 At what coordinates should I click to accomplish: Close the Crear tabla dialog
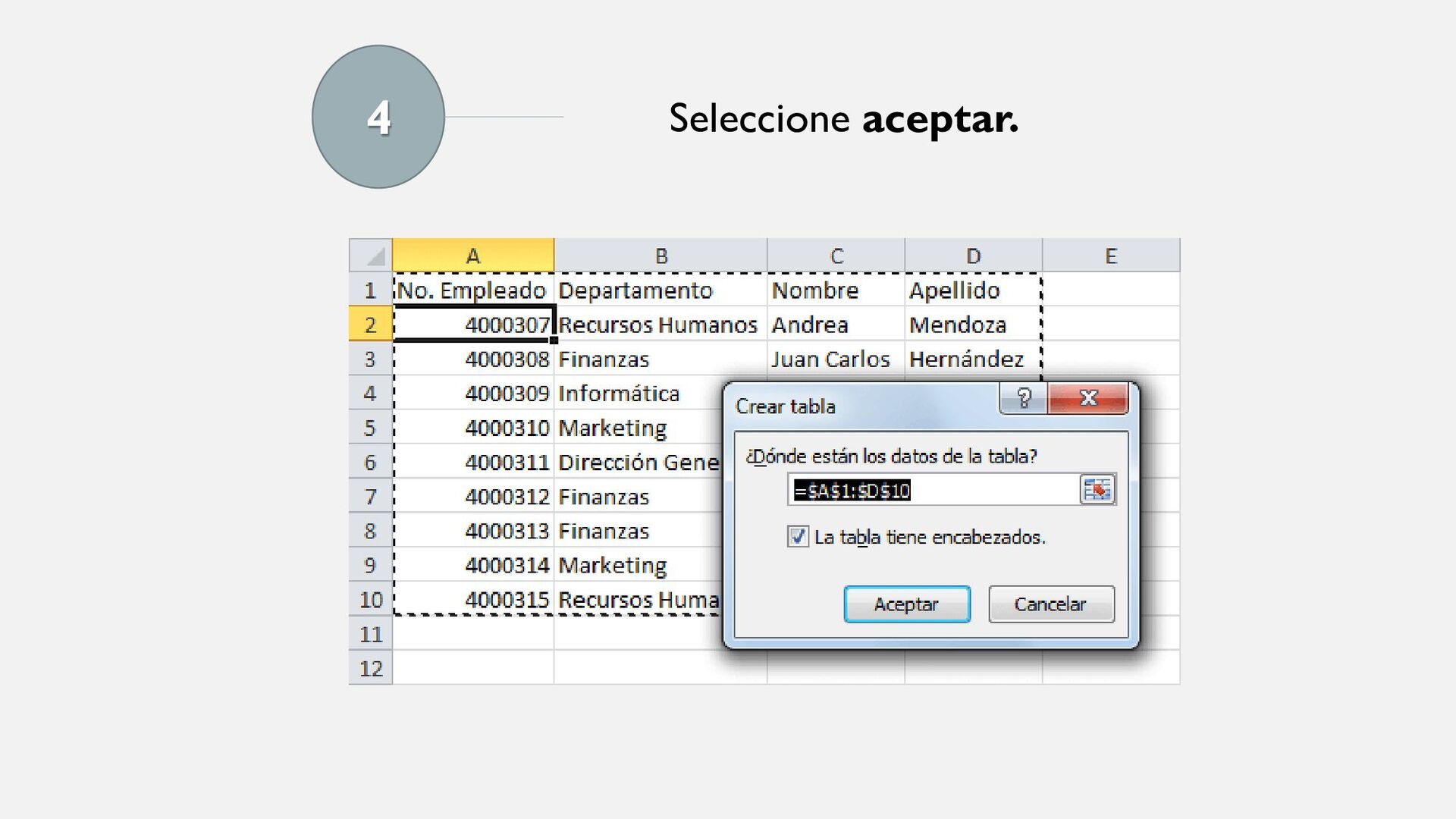1088,398
